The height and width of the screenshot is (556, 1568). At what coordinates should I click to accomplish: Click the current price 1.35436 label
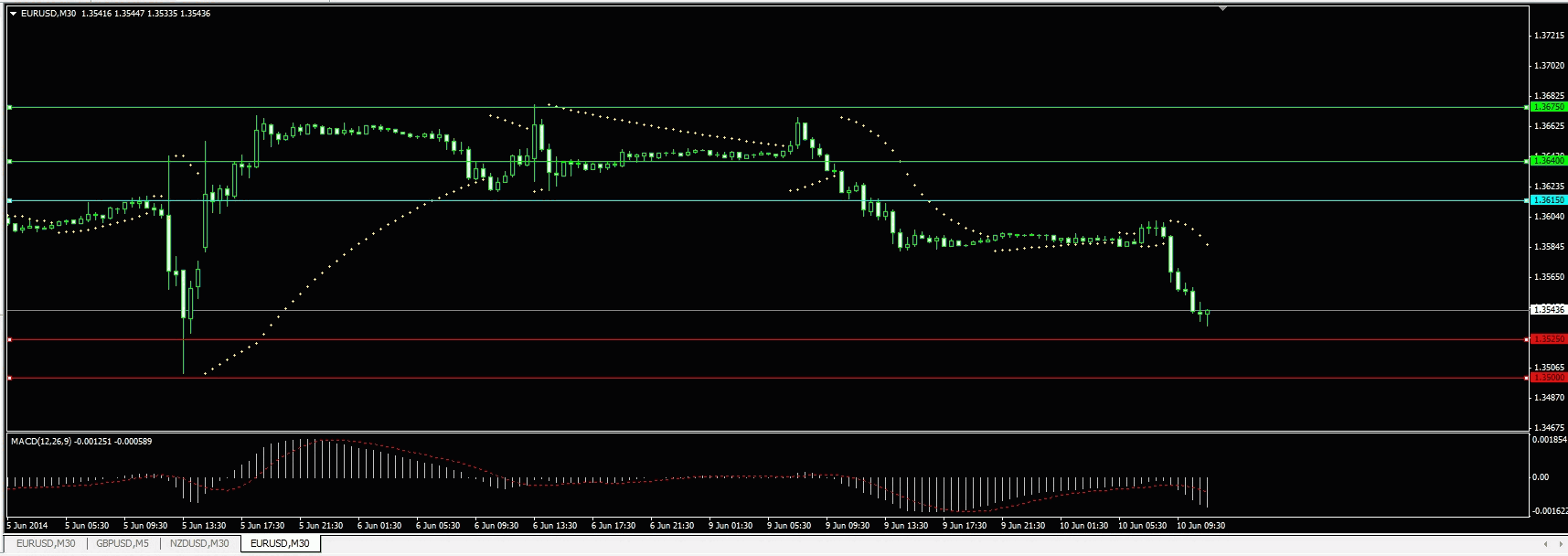1549,310
